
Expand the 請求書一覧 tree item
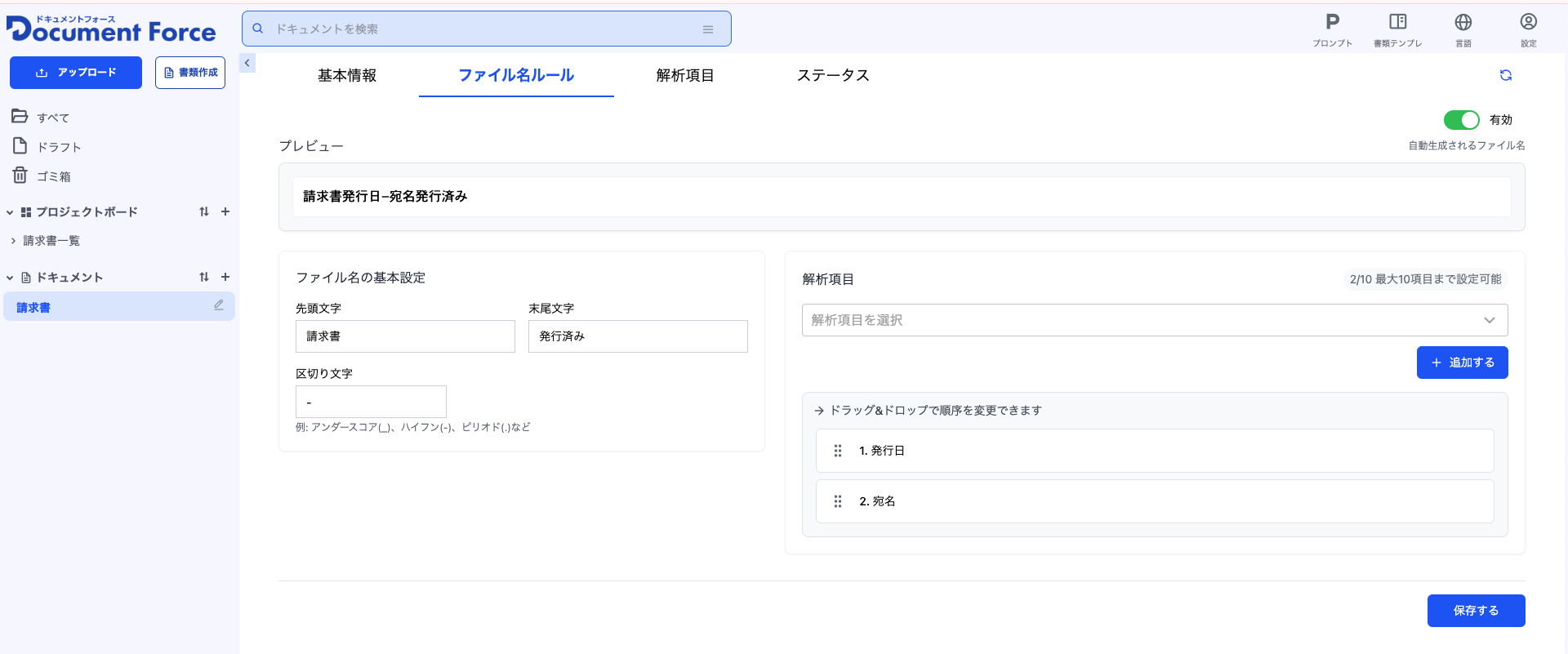click(x=13, y=241)
